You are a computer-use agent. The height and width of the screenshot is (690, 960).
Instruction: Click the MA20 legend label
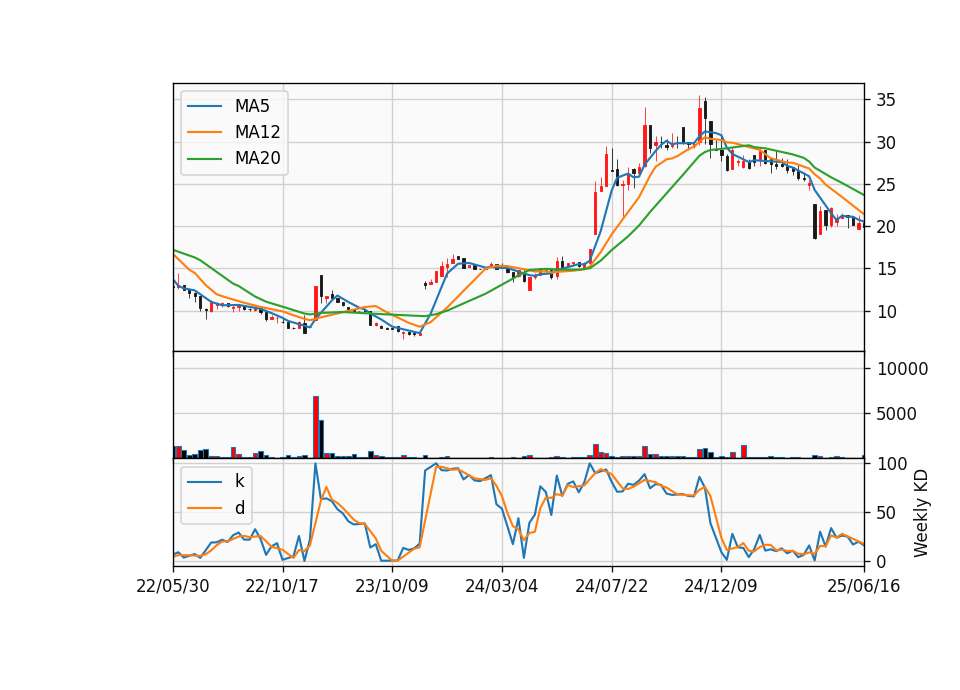click(x=257, y=158)
